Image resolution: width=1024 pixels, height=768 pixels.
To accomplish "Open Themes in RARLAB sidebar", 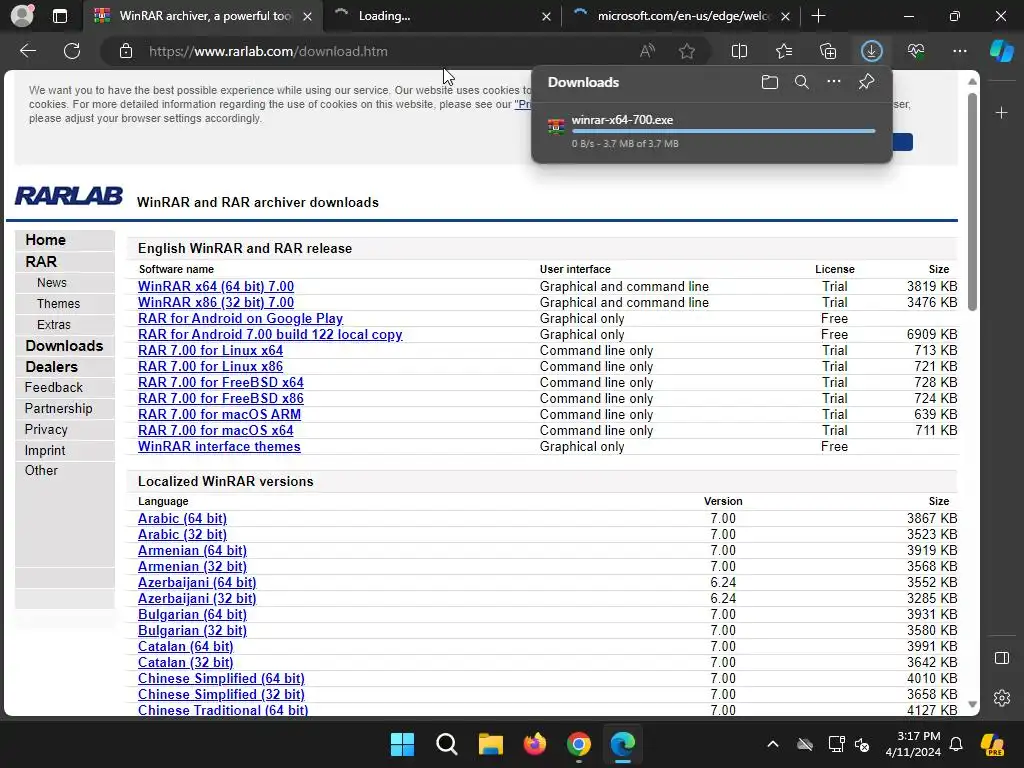I will click(58, 304).
